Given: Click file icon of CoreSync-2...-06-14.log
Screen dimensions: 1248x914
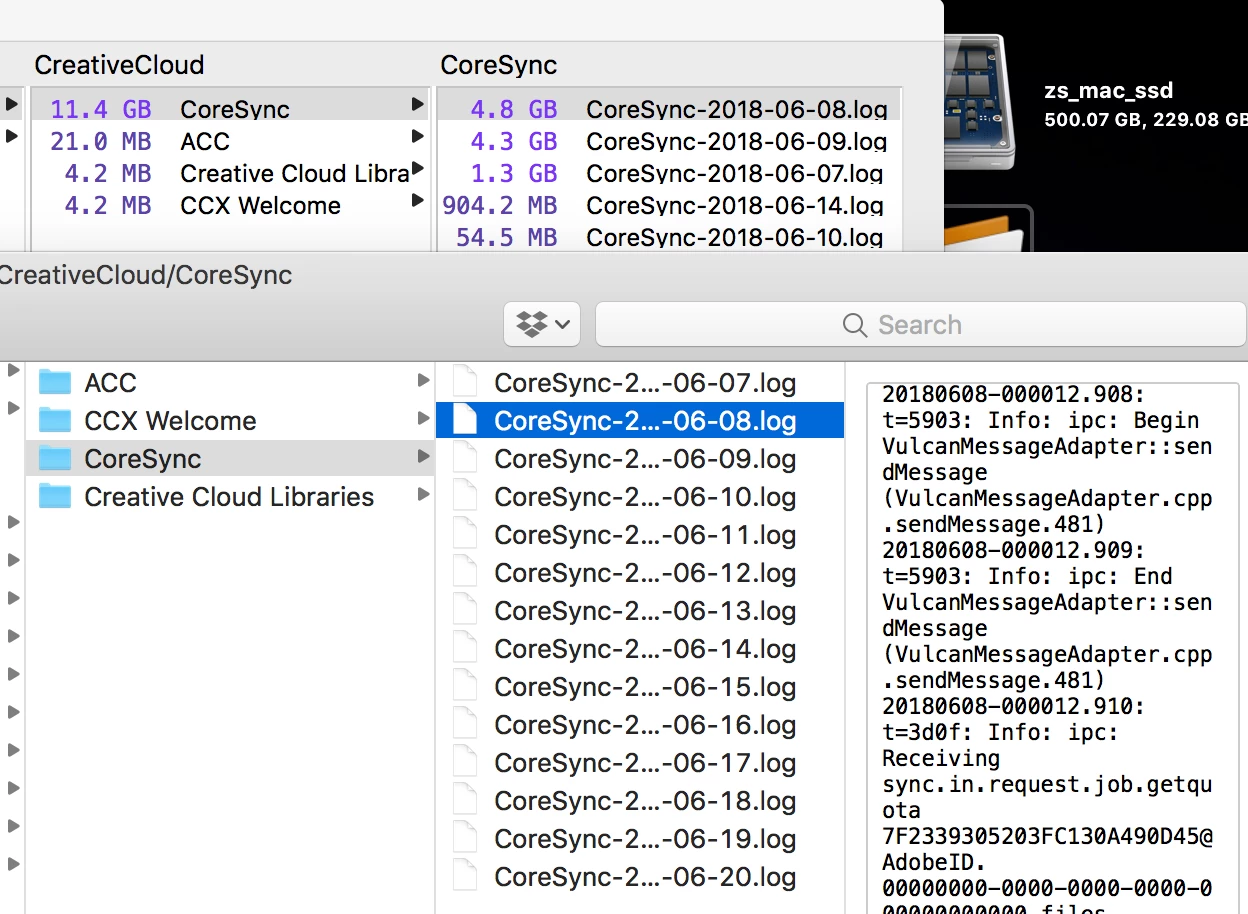Looking at the screenshot, I should (465, 648).
